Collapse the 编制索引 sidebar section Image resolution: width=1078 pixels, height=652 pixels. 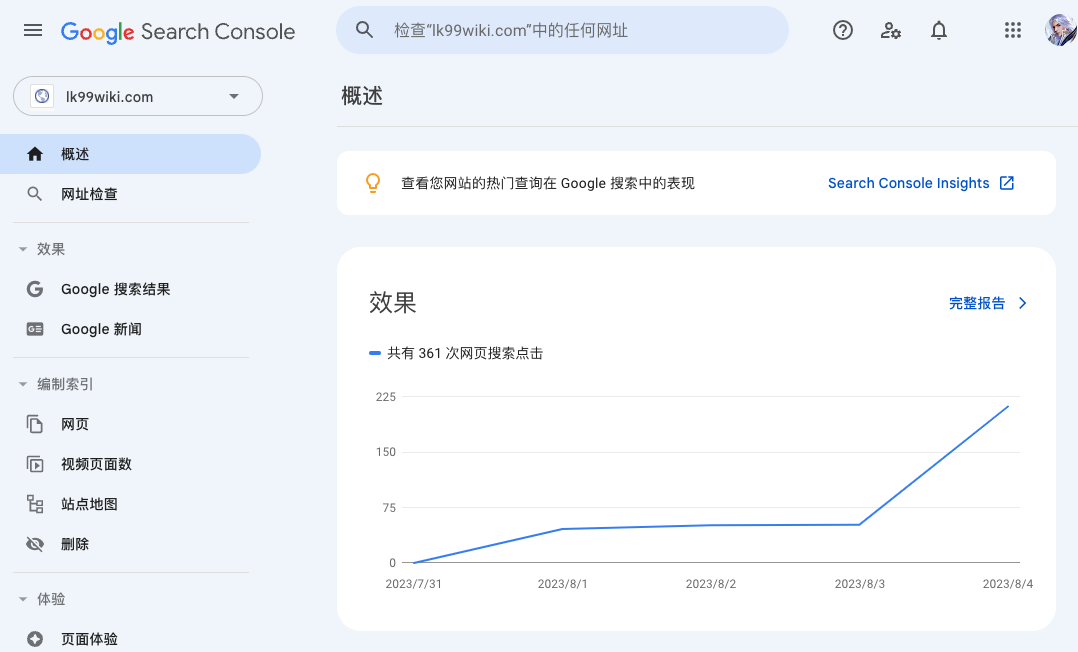click(x=24, y=383)
